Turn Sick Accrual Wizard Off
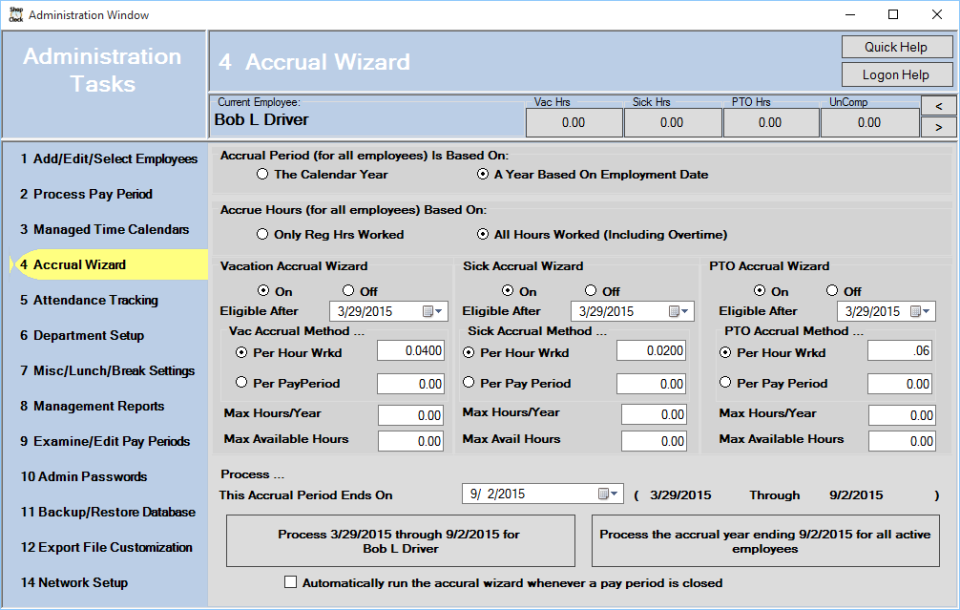This screenshot has height=610, width=960. point(590,290)
